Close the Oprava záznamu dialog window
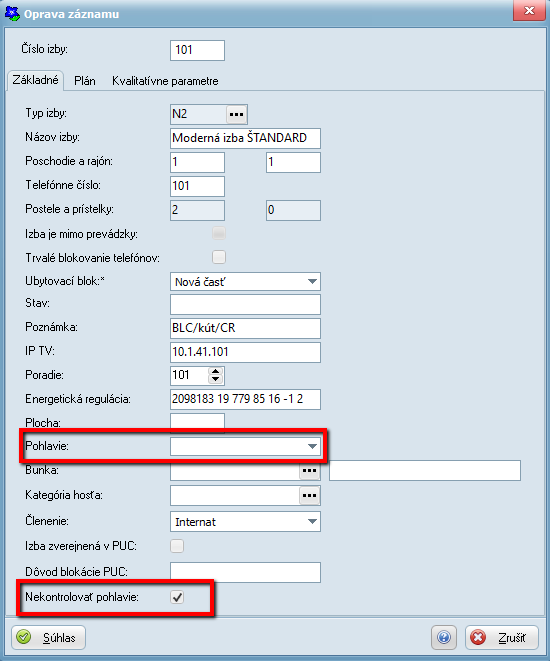 pos(529,11)
